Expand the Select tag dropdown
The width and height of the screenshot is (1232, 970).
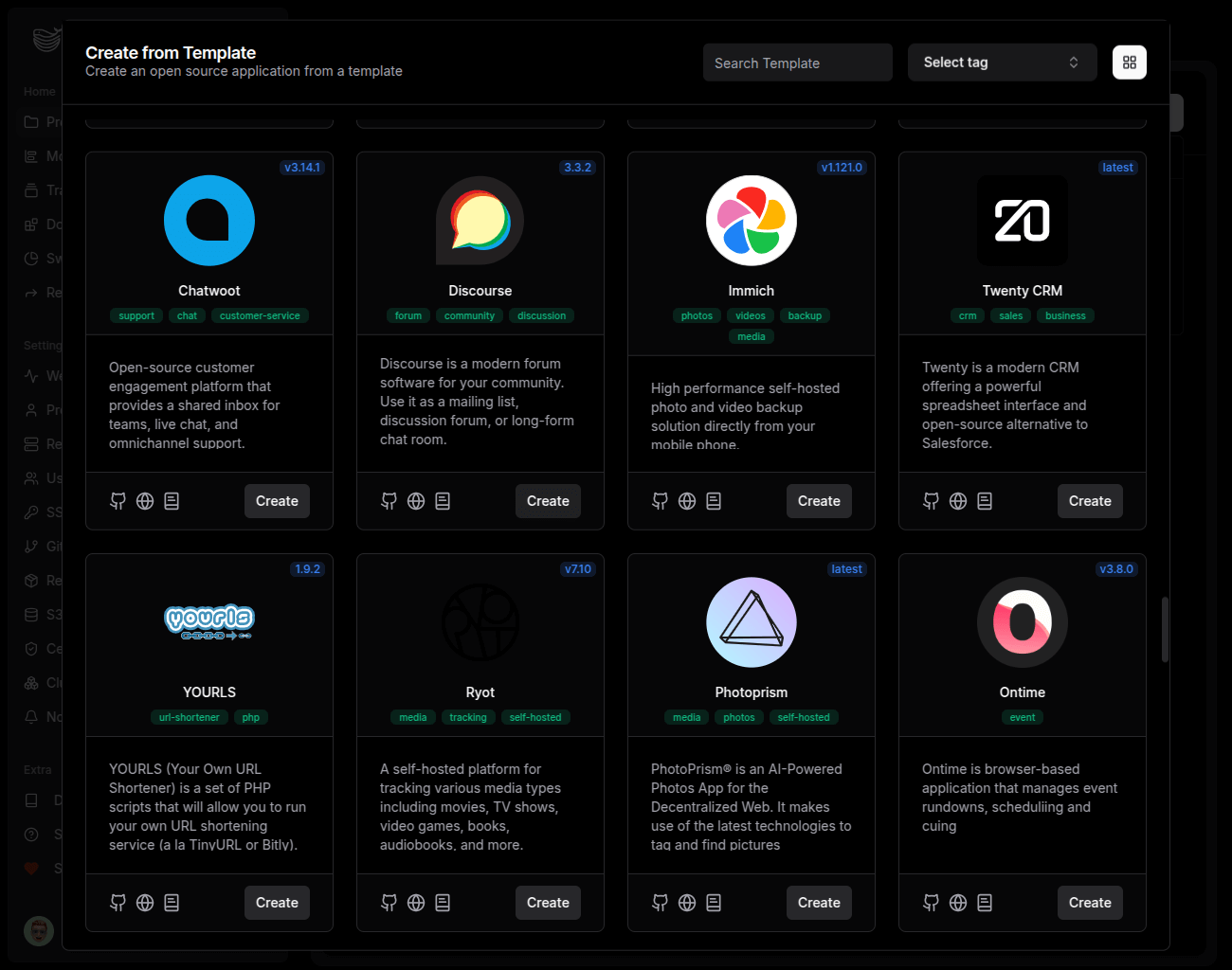[x=1002, y=63]
